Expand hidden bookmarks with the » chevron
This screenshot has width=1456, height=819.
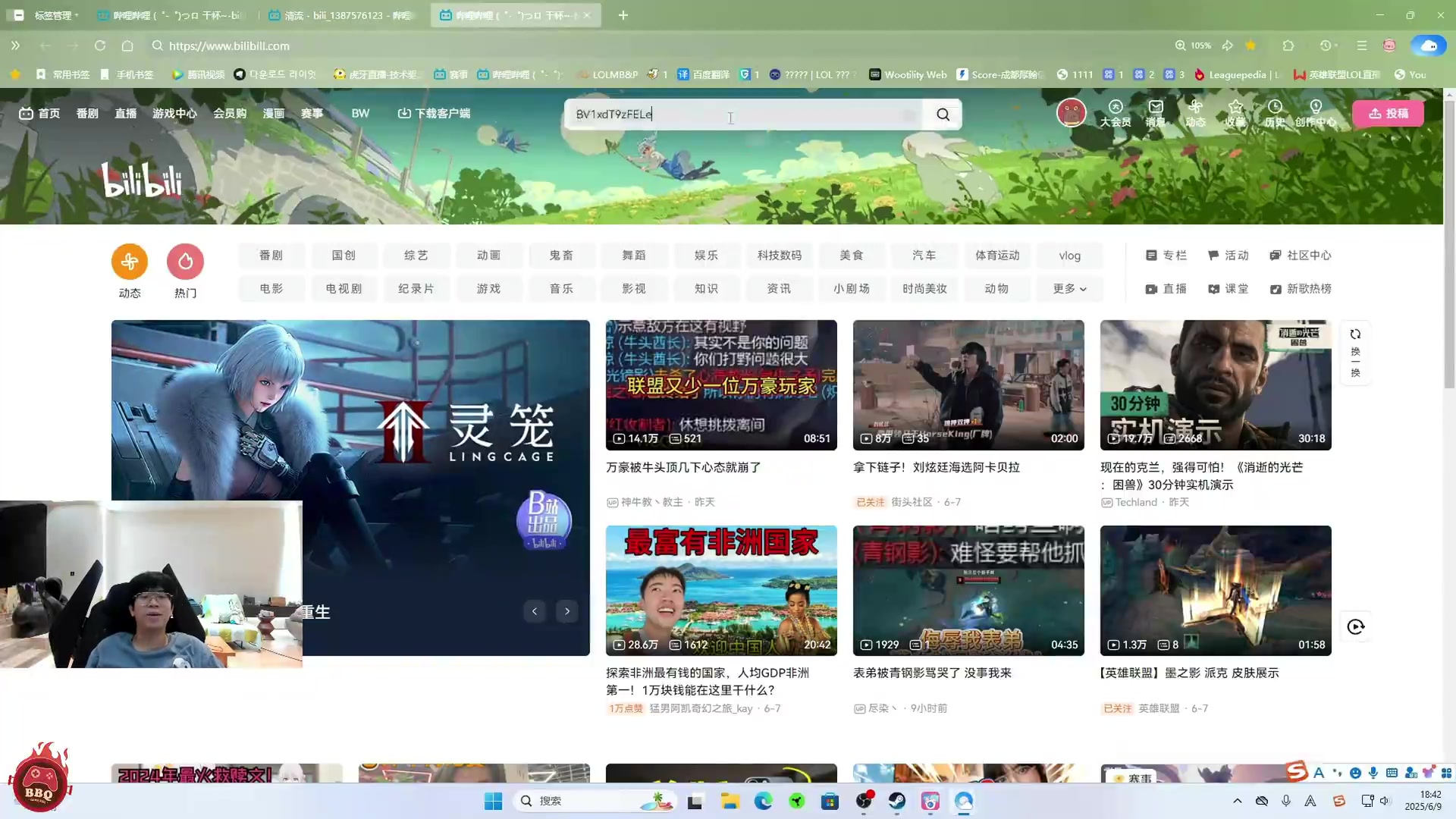click(14, 45)
